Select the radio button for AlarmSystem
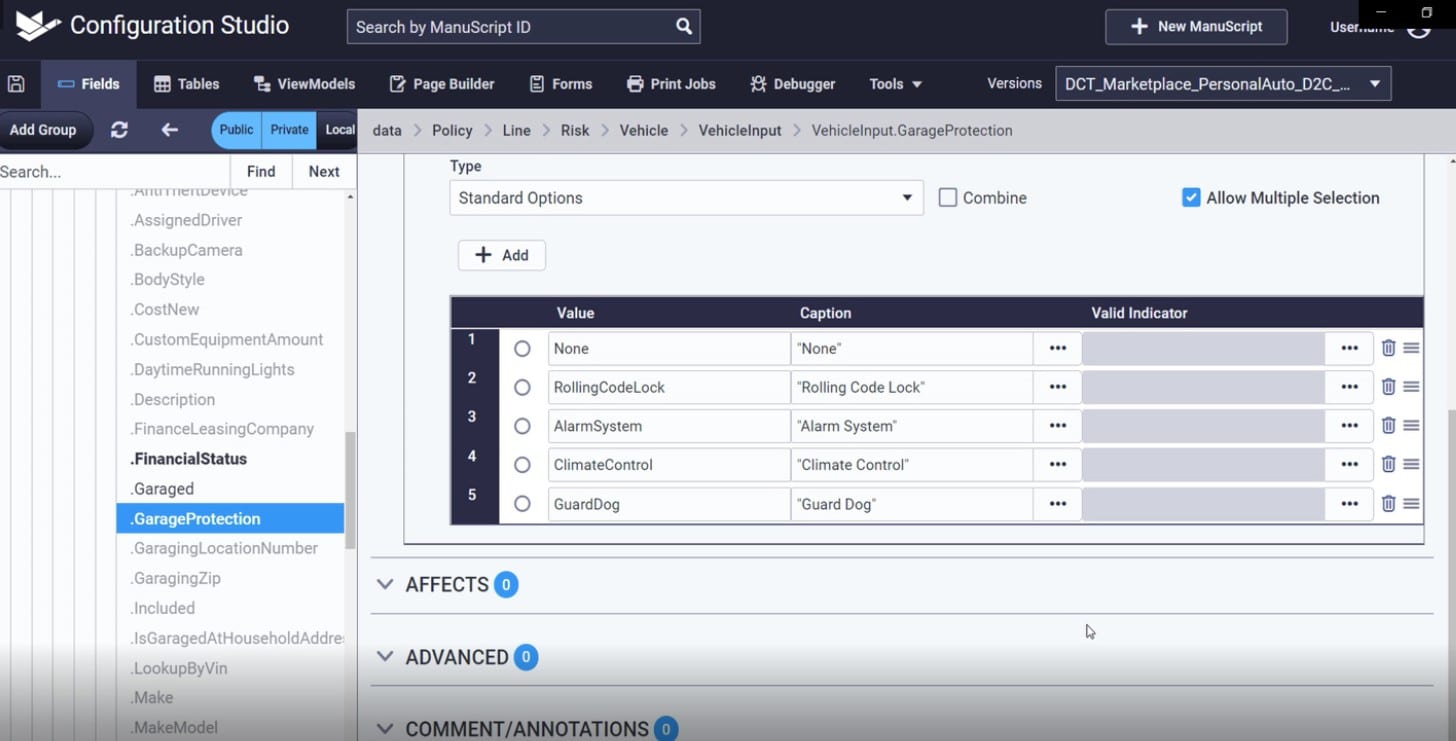 click(522, 426)
